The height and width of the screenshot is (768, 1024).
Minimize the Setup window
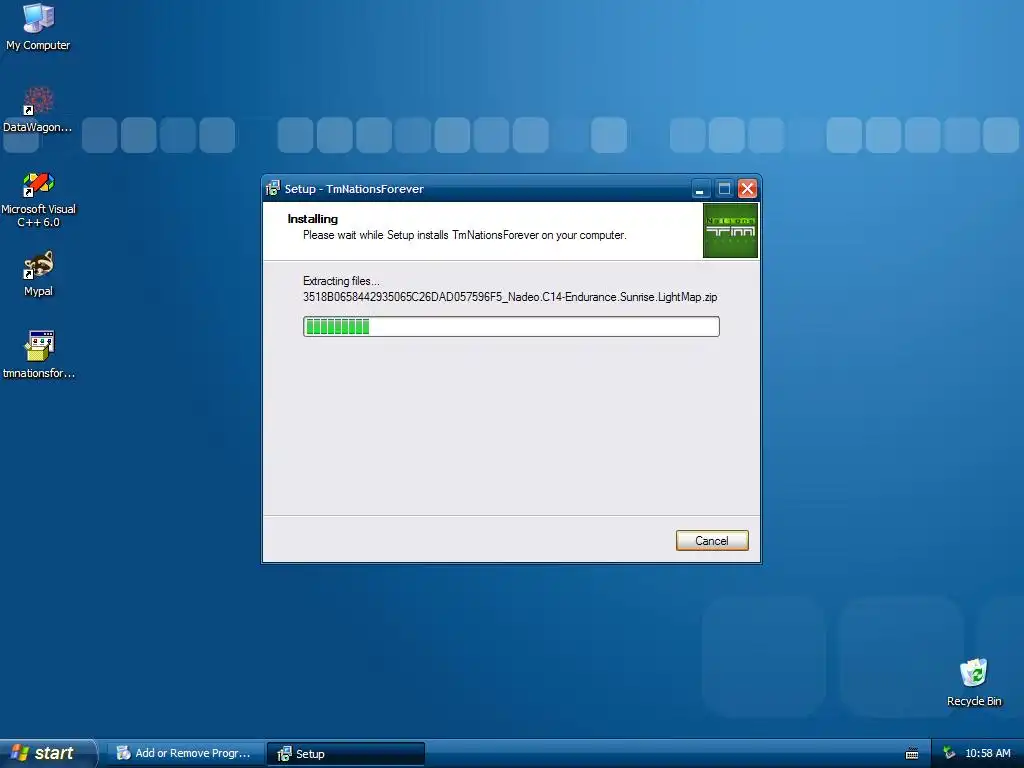click(701, 189)
